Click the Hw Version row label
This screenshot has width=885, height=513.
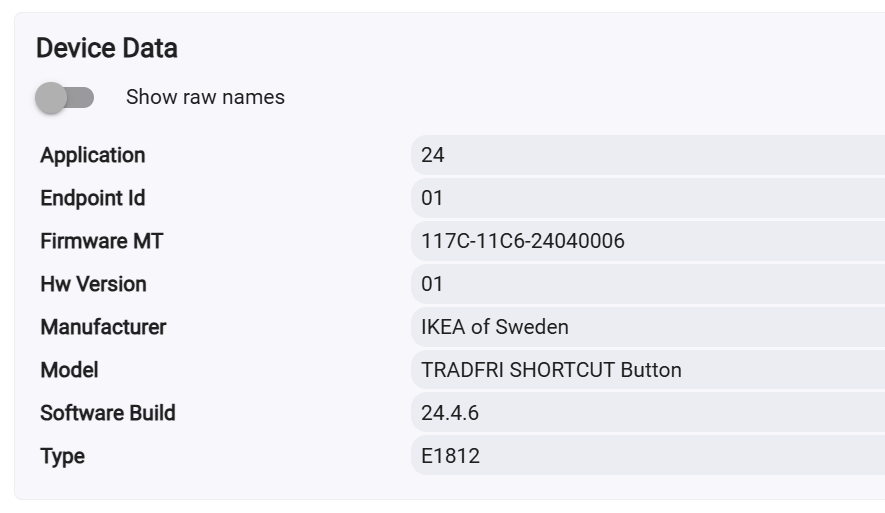[x=93, y=284]
